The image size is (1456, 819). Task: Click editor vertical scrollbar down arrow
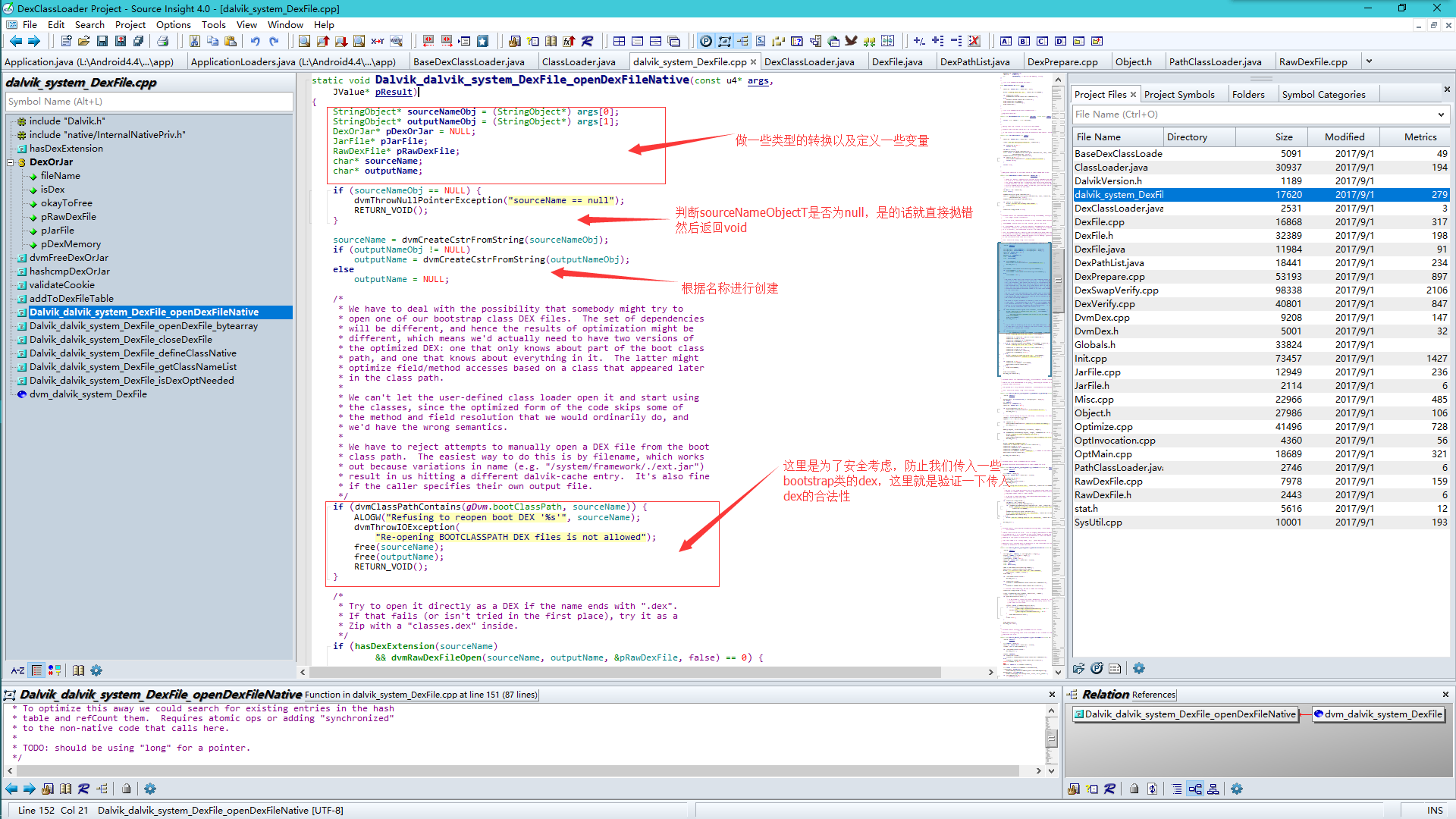coord(1058,671)
